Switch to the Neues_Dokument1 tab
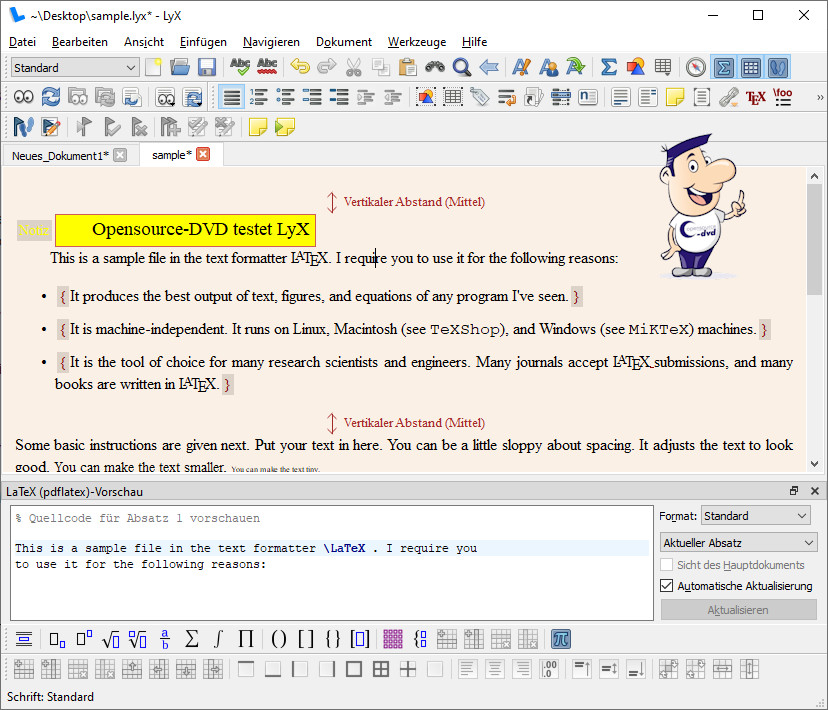This screenshot has width=828, height=710. pos(59,155)
